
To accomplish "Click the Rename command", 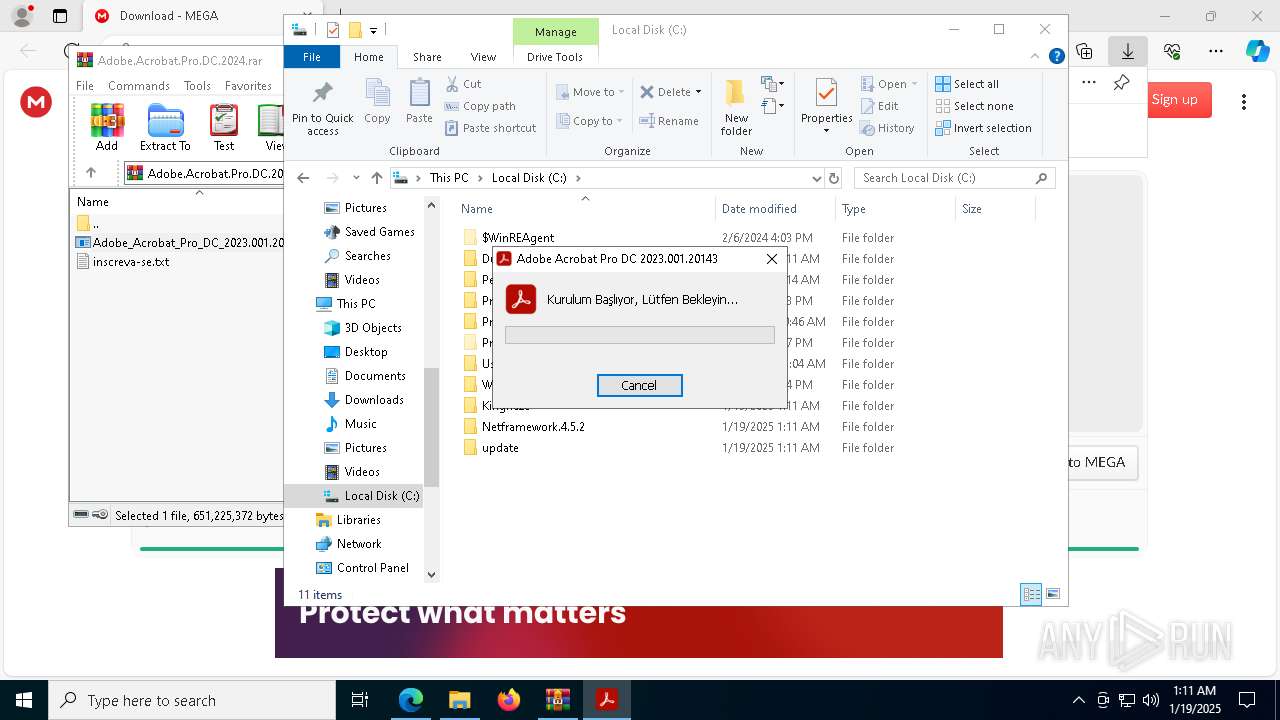I will click(x=669, y=121).
